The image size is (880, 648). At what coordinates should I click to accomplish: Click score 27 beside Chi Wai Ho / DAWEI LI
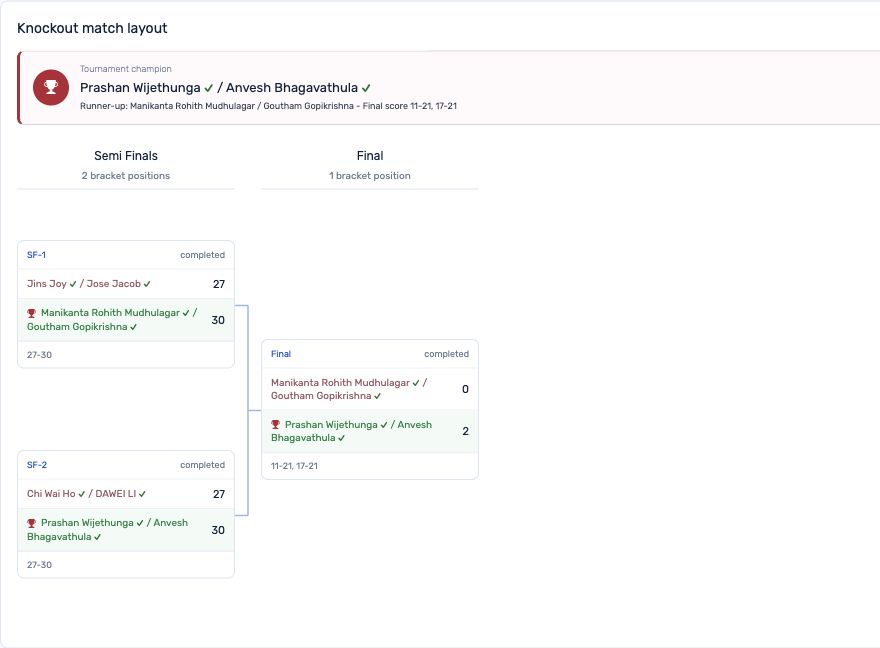click(219, 494)
